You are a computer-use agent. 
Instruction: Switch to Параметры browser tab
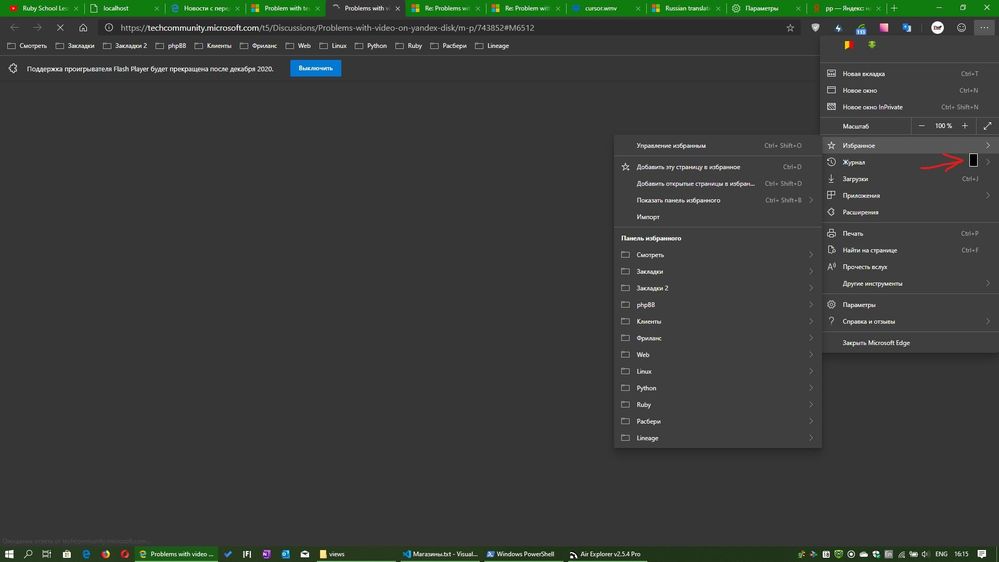pos(766,8)
